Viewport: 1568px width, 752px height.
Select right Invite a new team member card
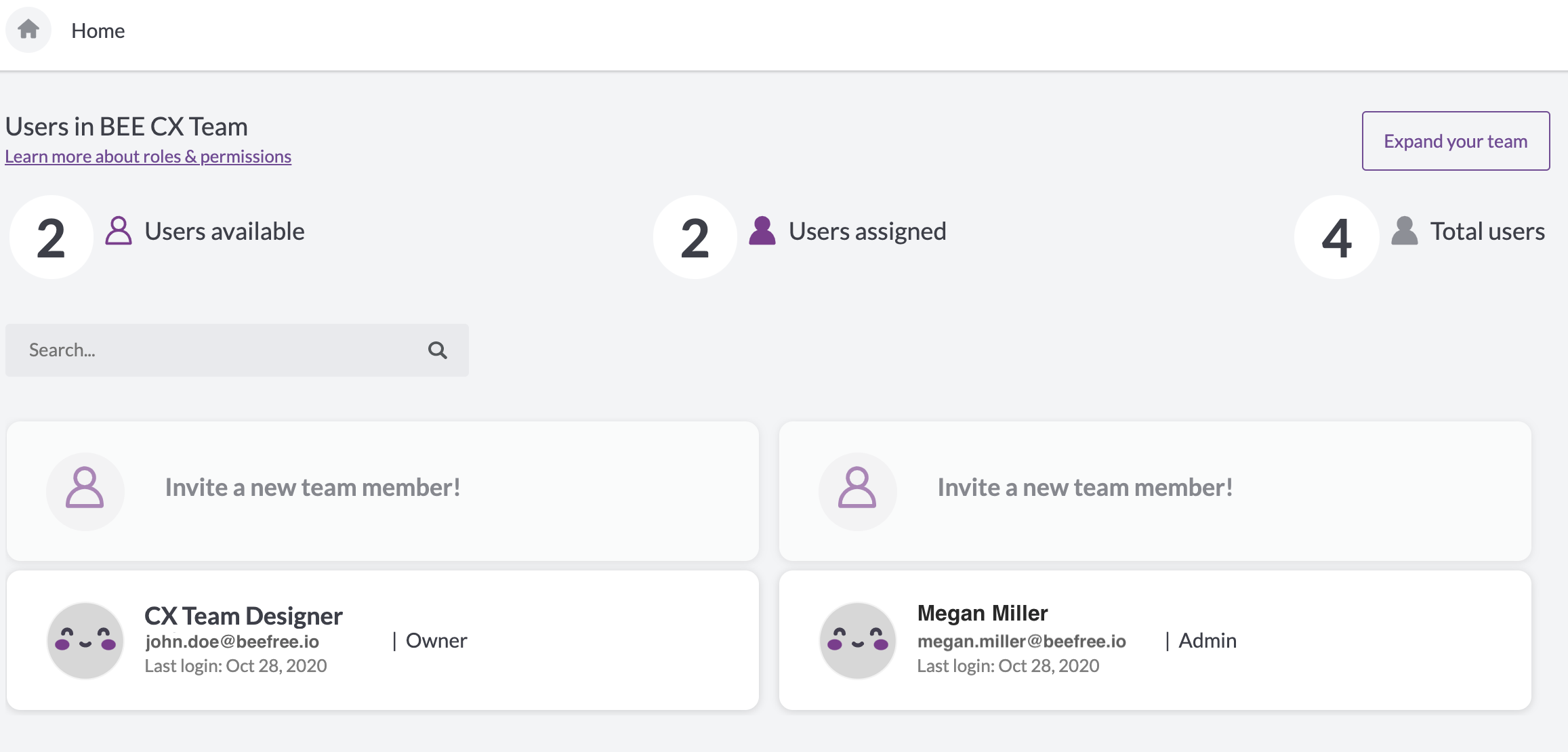point(1155,491)
